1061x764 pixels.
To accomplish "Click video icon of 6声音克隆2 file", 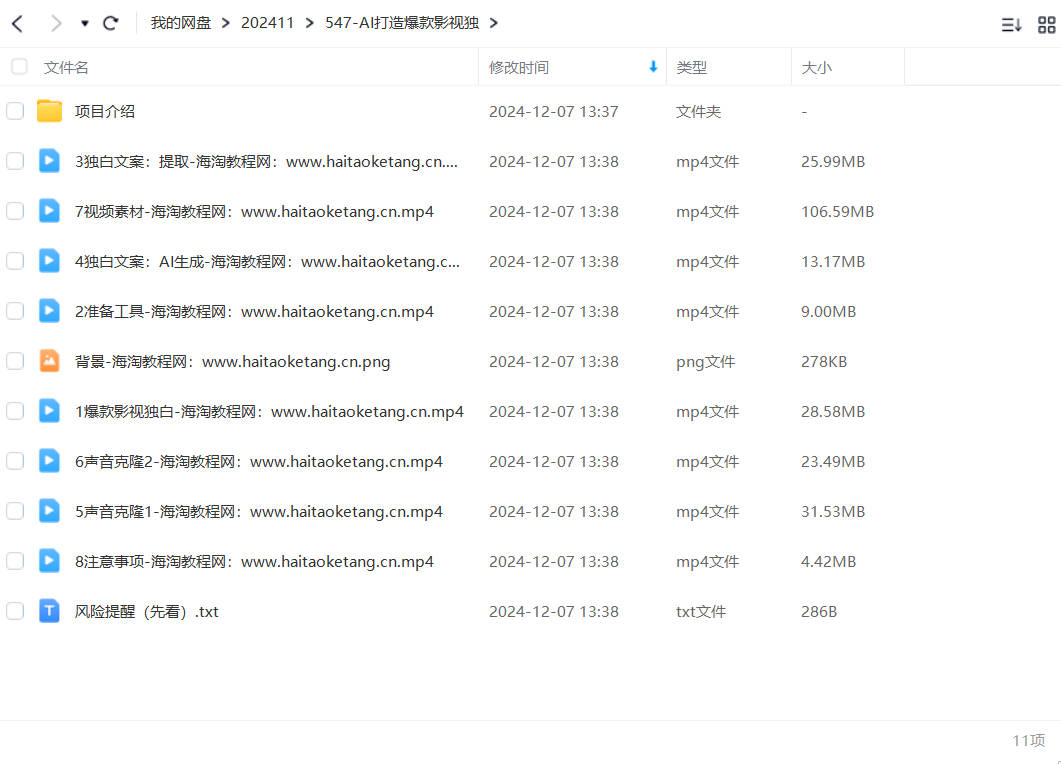I will tap(49, 461).
